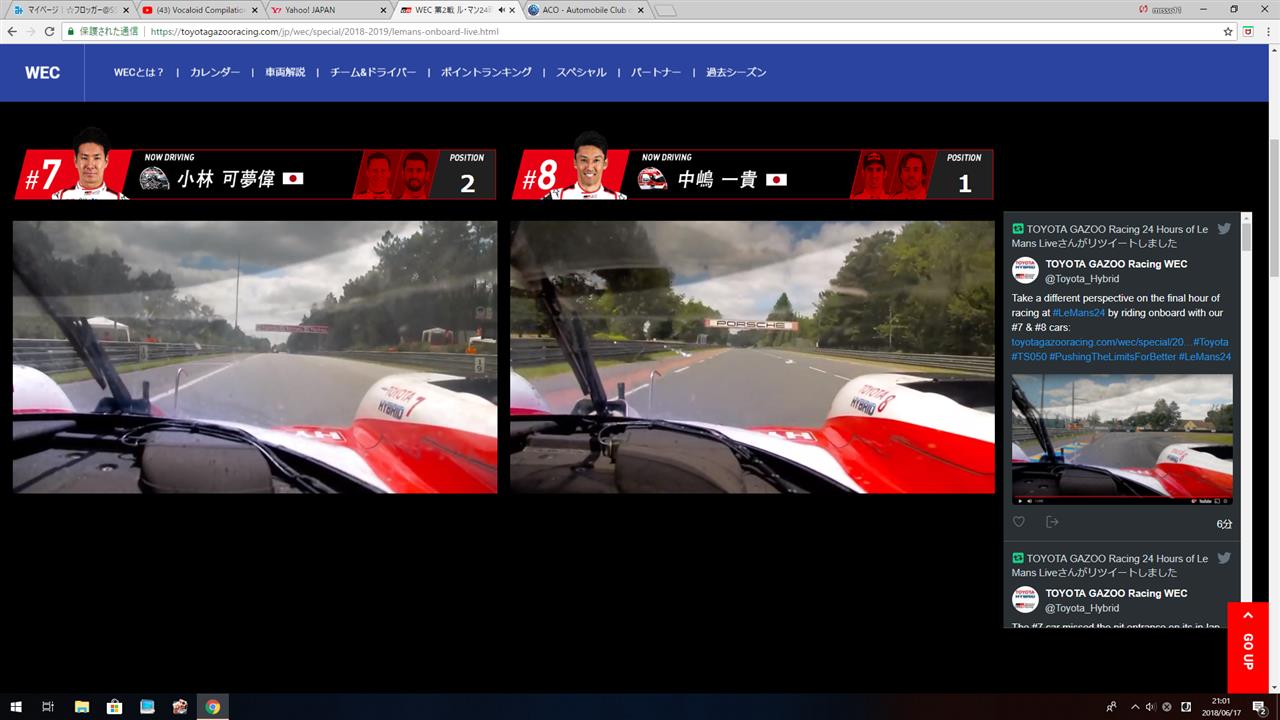
Task: Mute audio icon on WEC tab
Action: (x=500, y=10)
